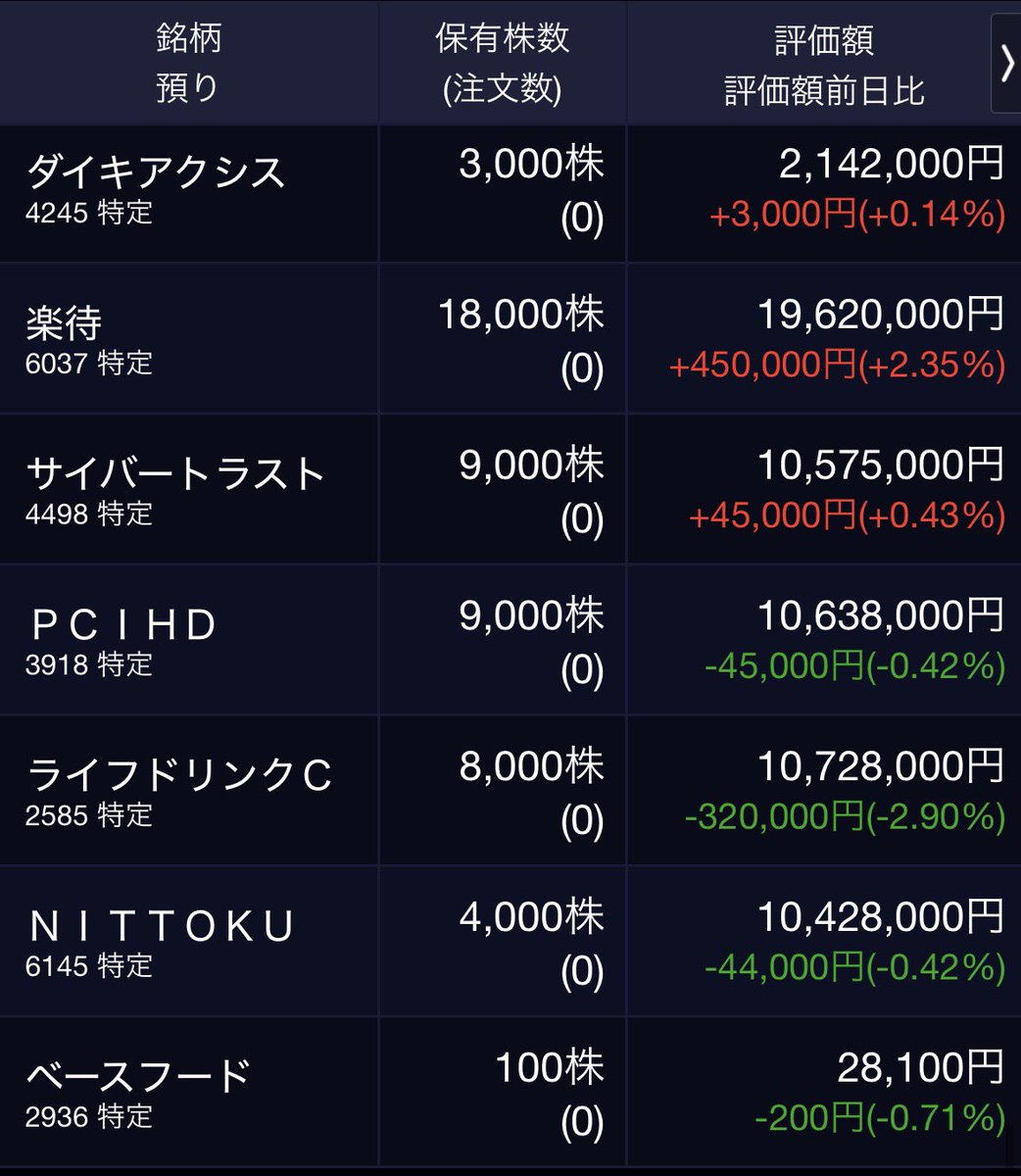Click the ＮＩＴＴＯＫＵ 10,428,000円 valuation
The image size is (1021, 1176).
[880, 916]
